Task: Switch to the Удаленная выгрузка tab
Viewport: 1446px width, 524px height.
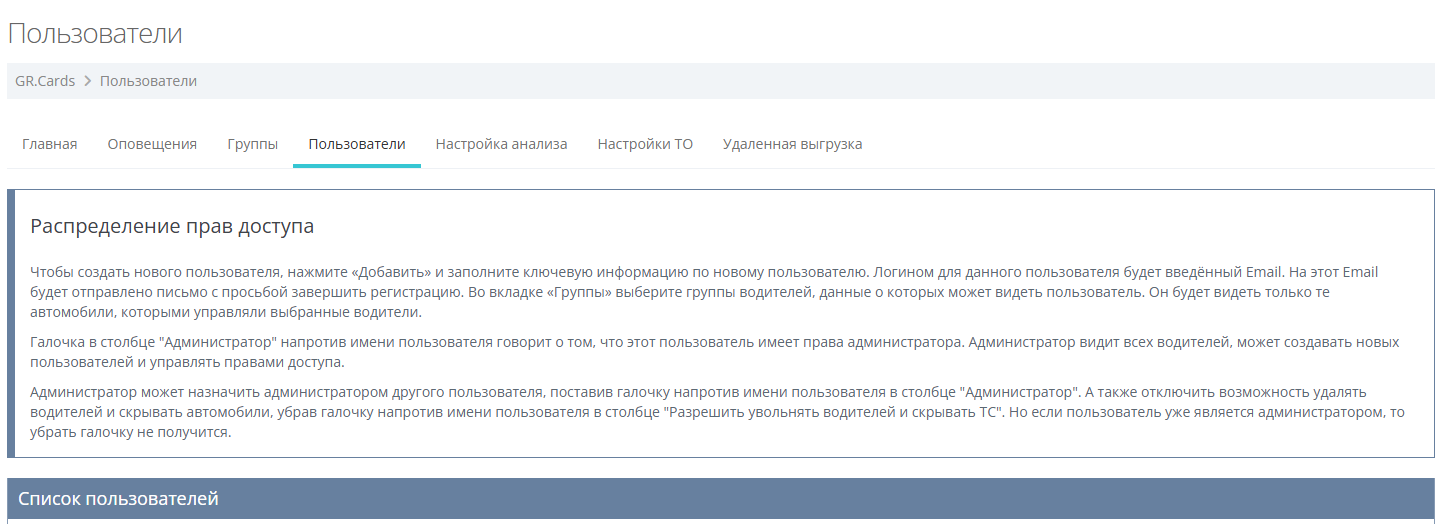Action: point(792,144)
